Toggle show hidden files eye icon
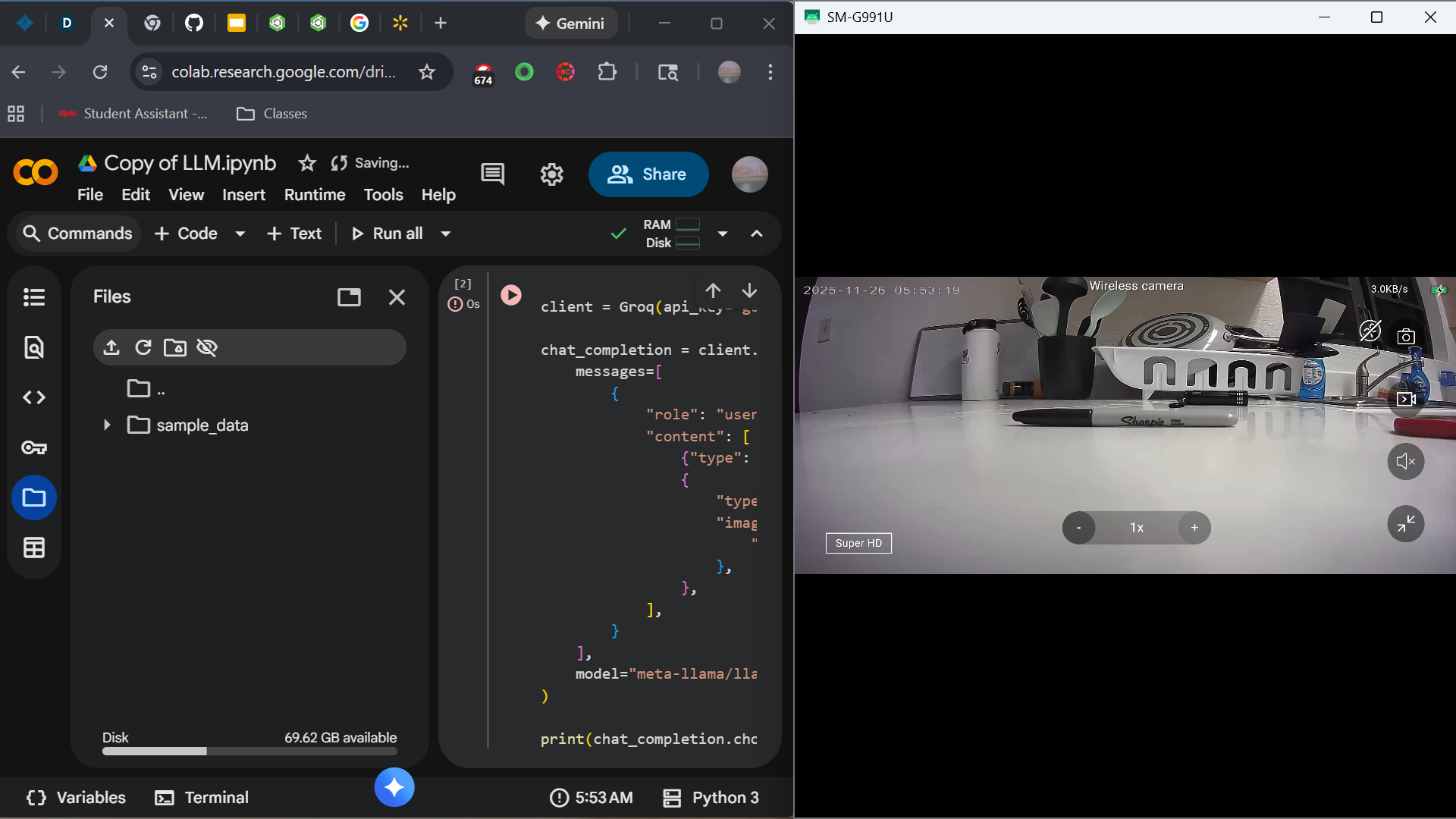Image resolution: width=1456 pixels, height=819 pixels. pyautogui.click(x=207, y=347)
